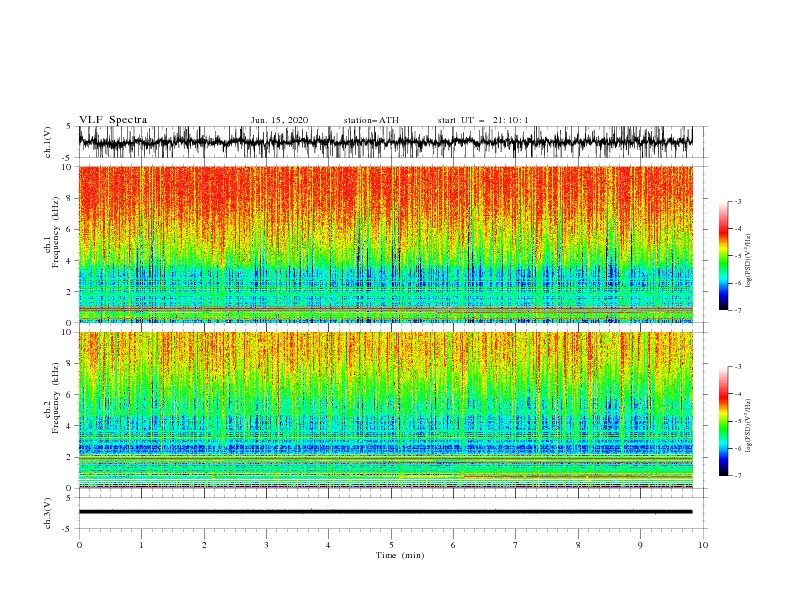The width and height of the screenshot is (792, 612).
Task: Click the "6" kHz tick on ch.1 frequency axis
Action: pyautogui.click(x=70, y=230)
